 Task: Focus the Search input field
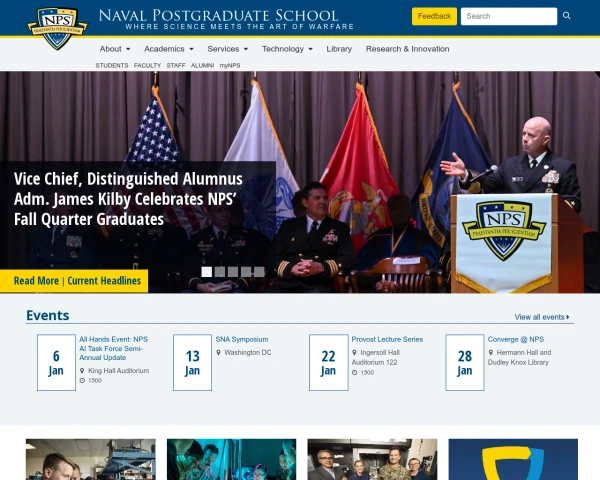click(x=509, y=16)
